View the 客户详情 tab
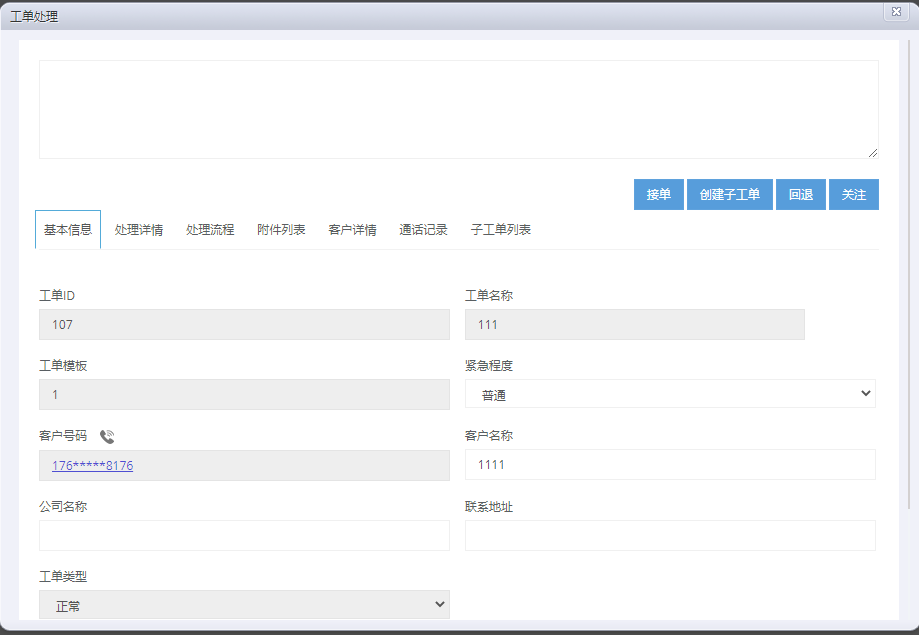This screenshot has height=635, width=919. 352,230
